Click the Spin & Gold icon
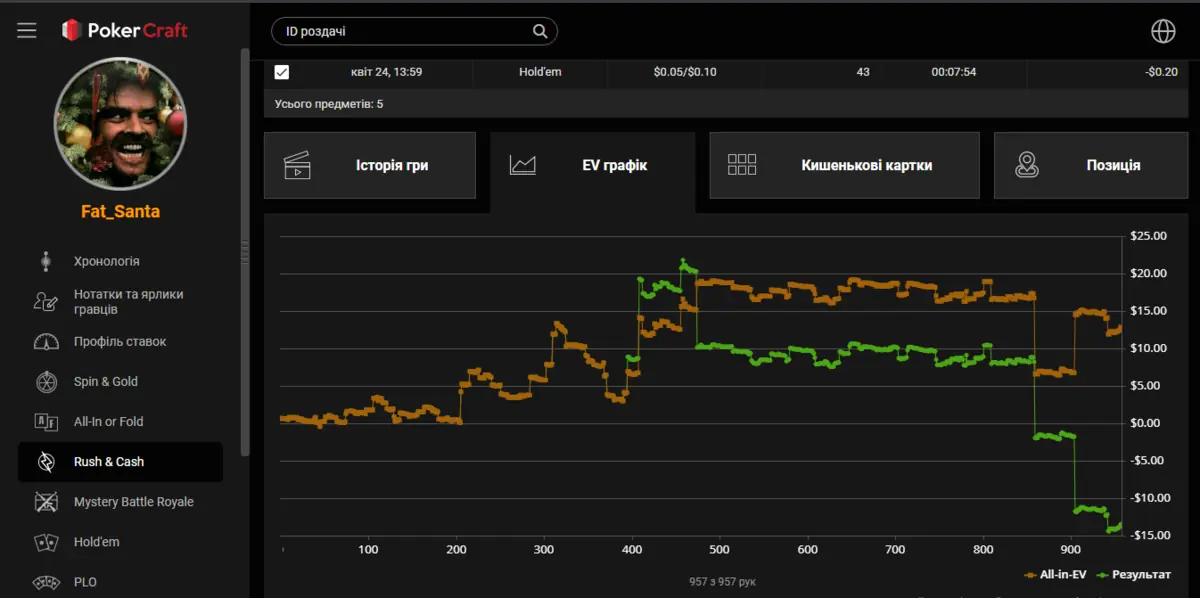This screenshot has height=598, width=1200. point(46,382)
